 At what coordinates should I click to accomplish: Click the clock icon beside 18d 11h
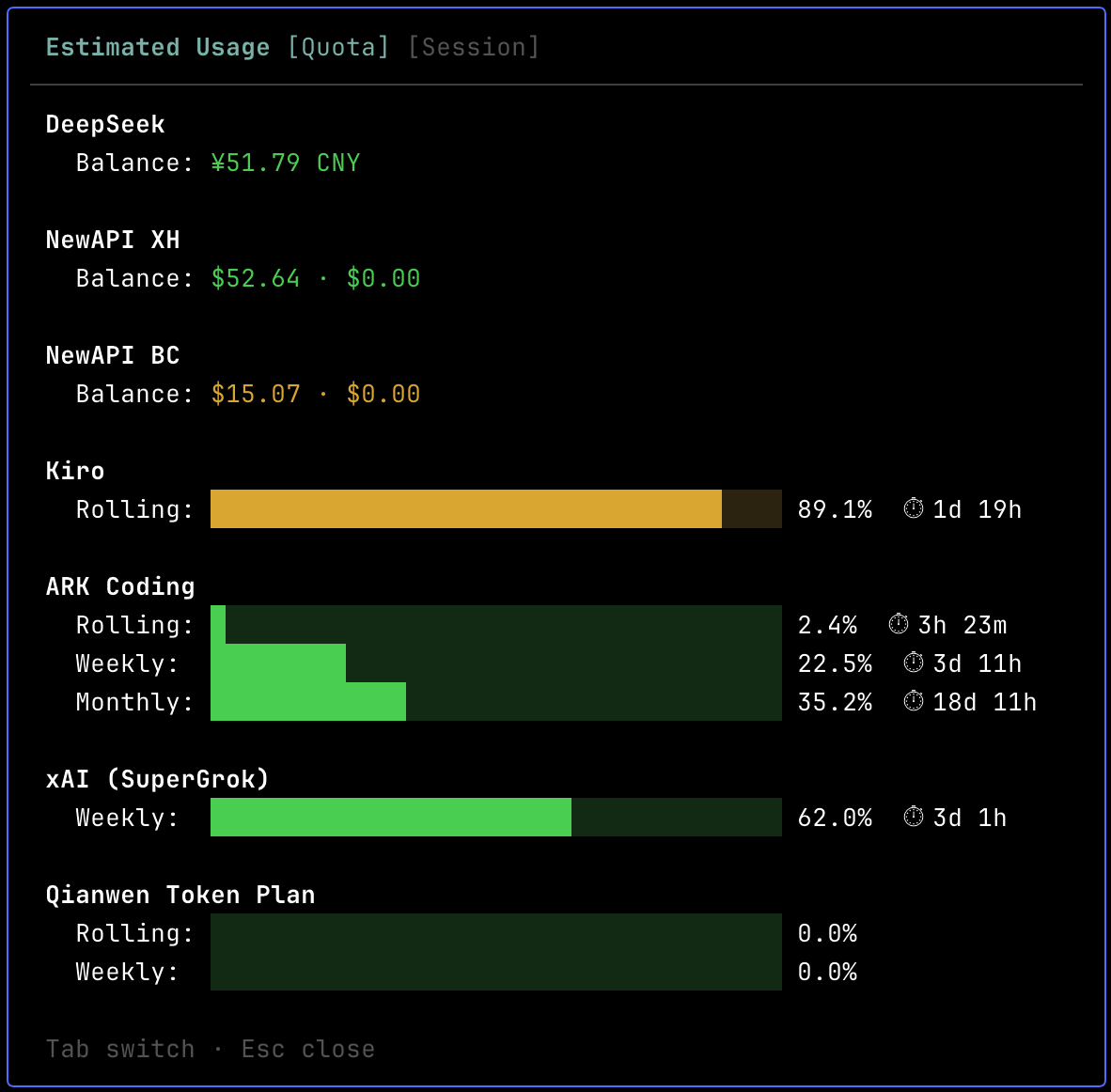coord(914,701)
